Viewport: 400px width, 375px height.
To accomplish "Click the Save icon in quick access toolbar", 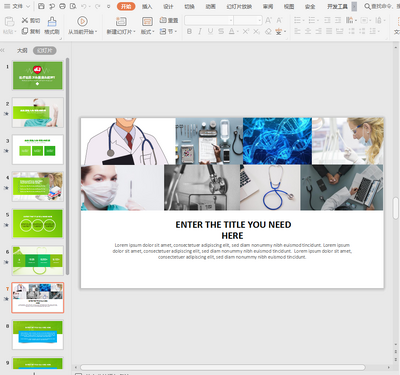I will [x=41, y=6].
